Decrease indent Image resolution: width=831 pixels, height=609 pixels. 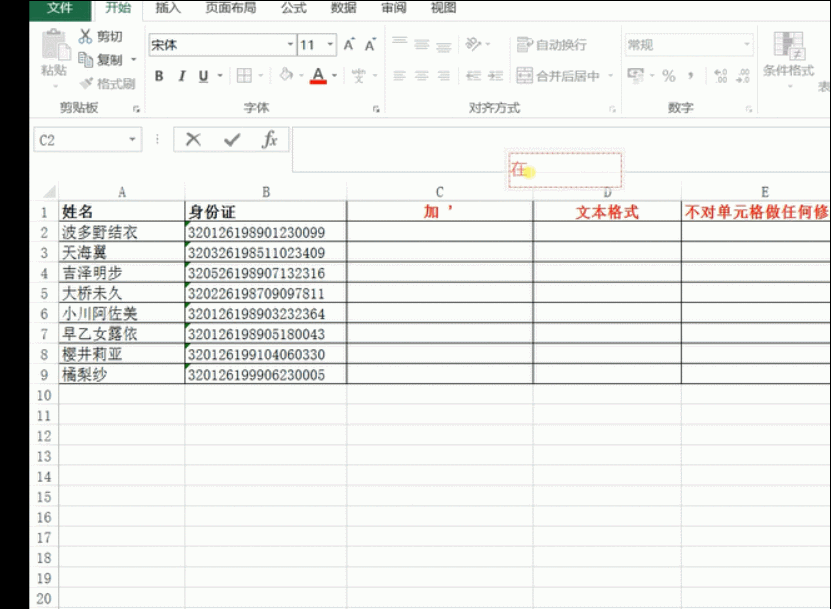click(x=473, y=76)
